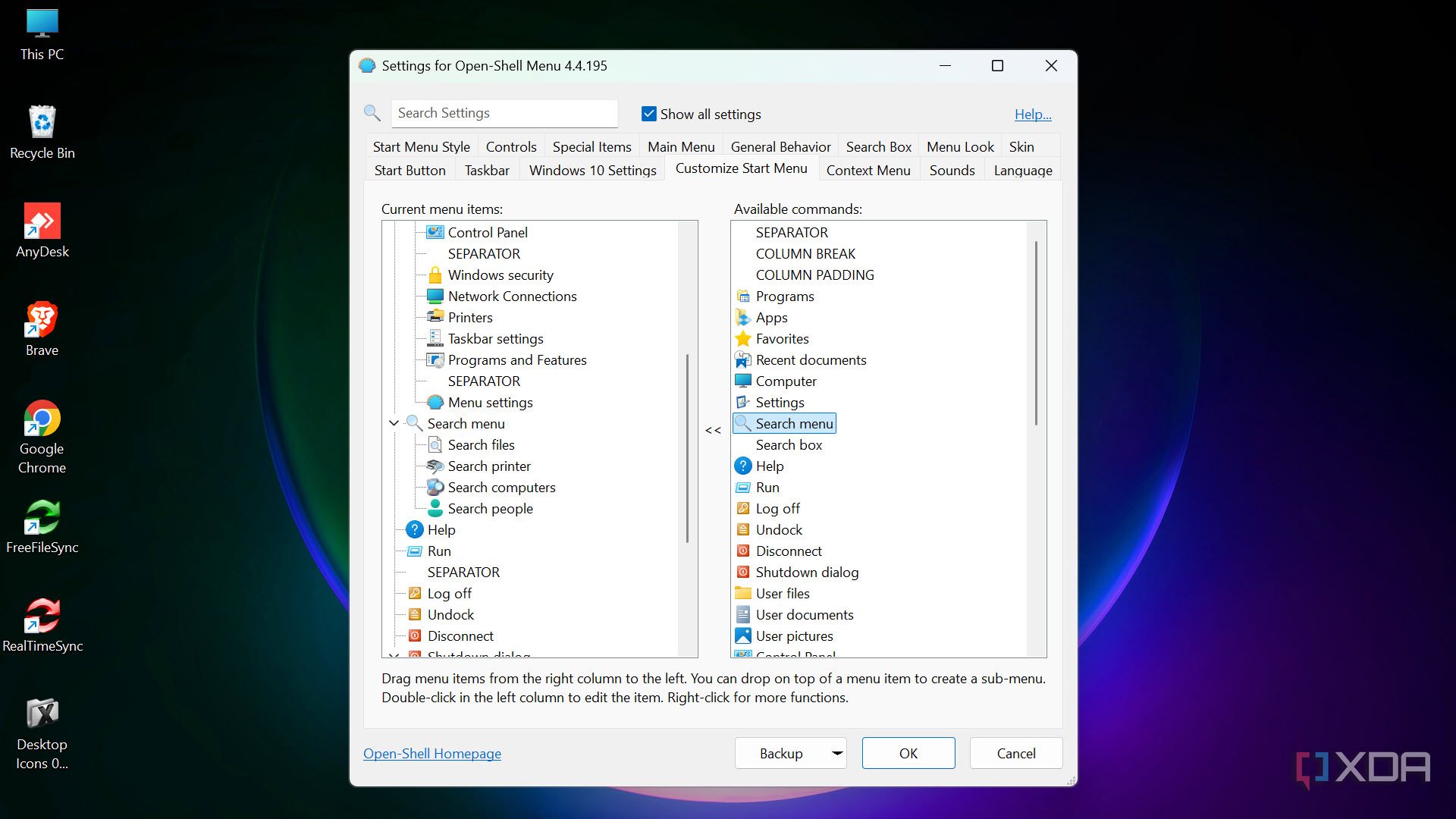The height and width of the screenshot is (819, 1456).
Task: Click the Windows security lock icon
Action: 435,275
